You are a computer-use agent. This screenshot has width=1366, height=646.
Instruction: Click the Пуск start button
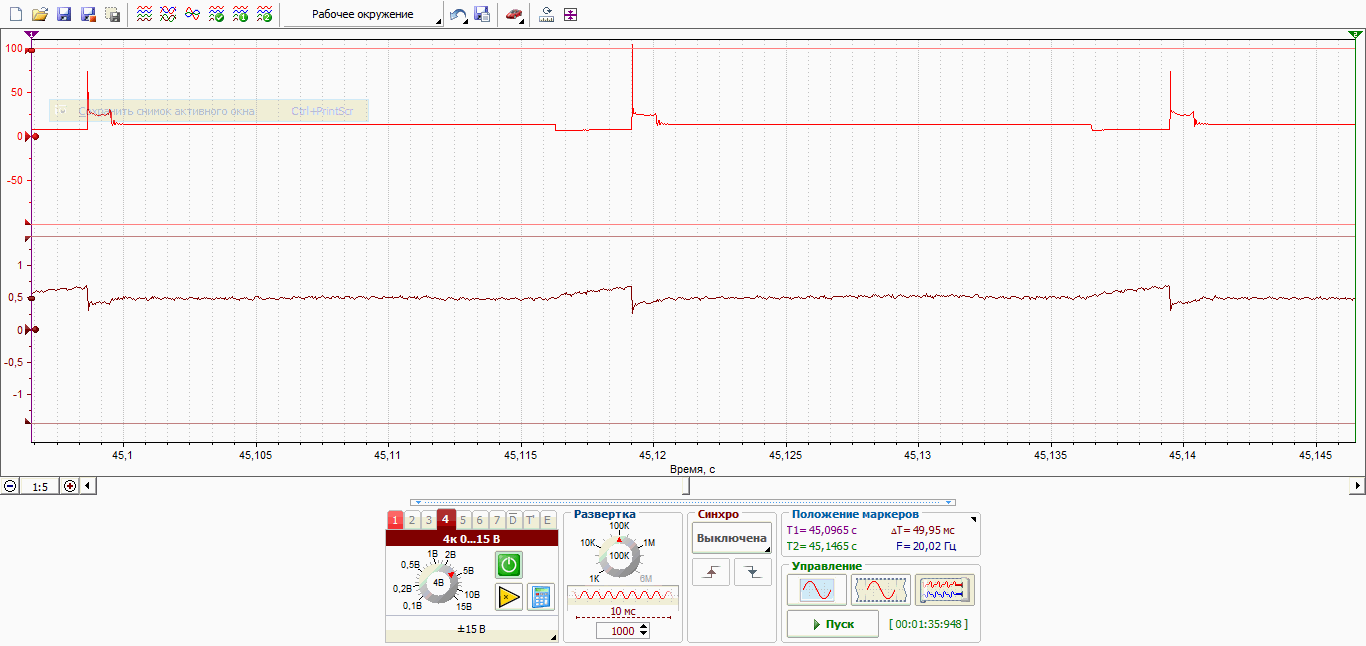pos(833,624)
